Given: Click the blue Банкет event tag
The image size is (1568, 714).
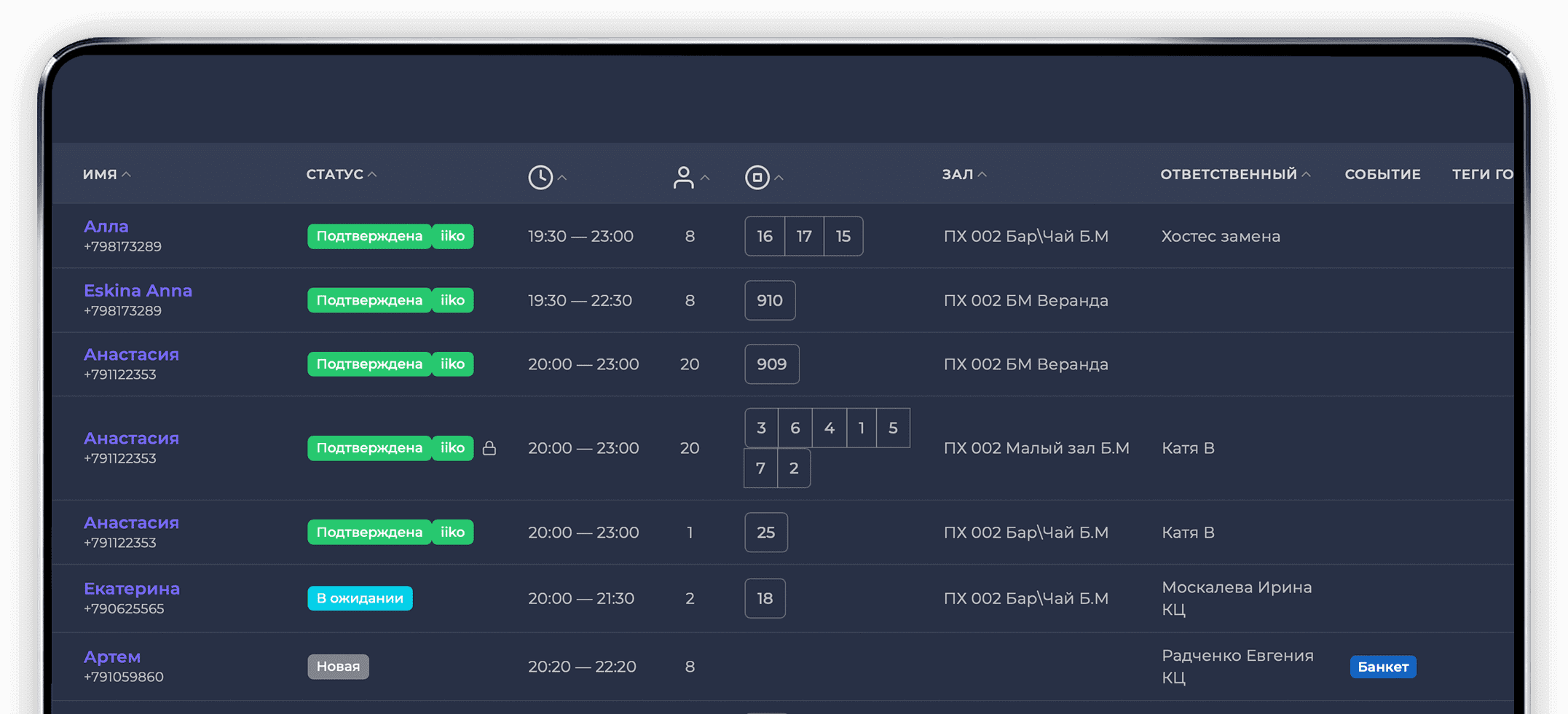Looking at the screenshot, I should pos(1382,667).
